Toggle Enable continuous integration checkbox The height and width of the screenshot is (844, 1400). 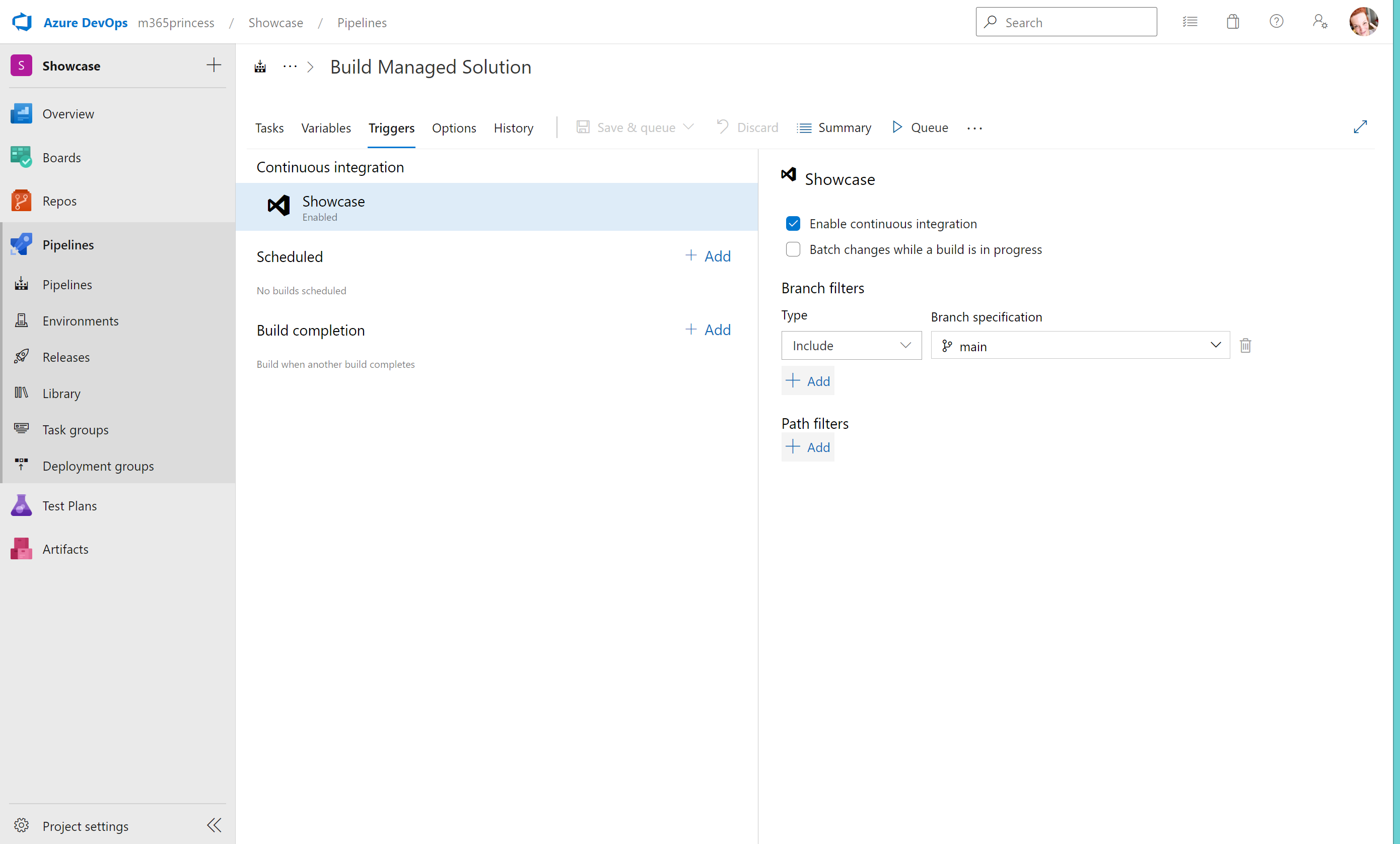793,222
